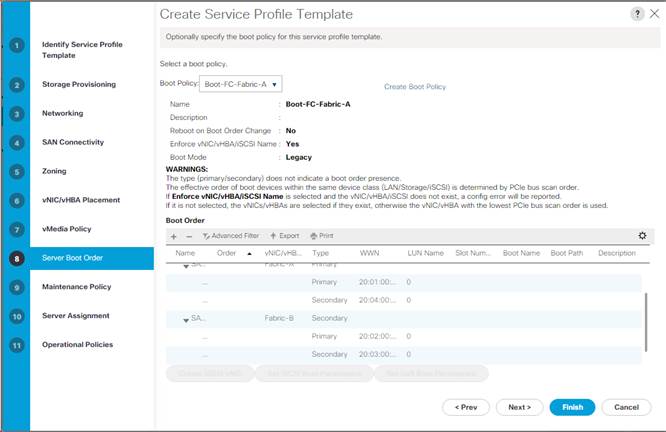This screenshot has width=666, height=432.
Task: Click the plus icon to add boot order row
Action: 173,236
